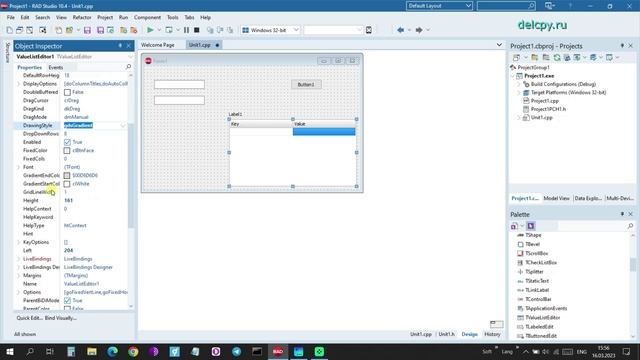Click the Run Without Debugging toolbar icon
This screenshot has height=360, width=640.
tap(169, 30)
